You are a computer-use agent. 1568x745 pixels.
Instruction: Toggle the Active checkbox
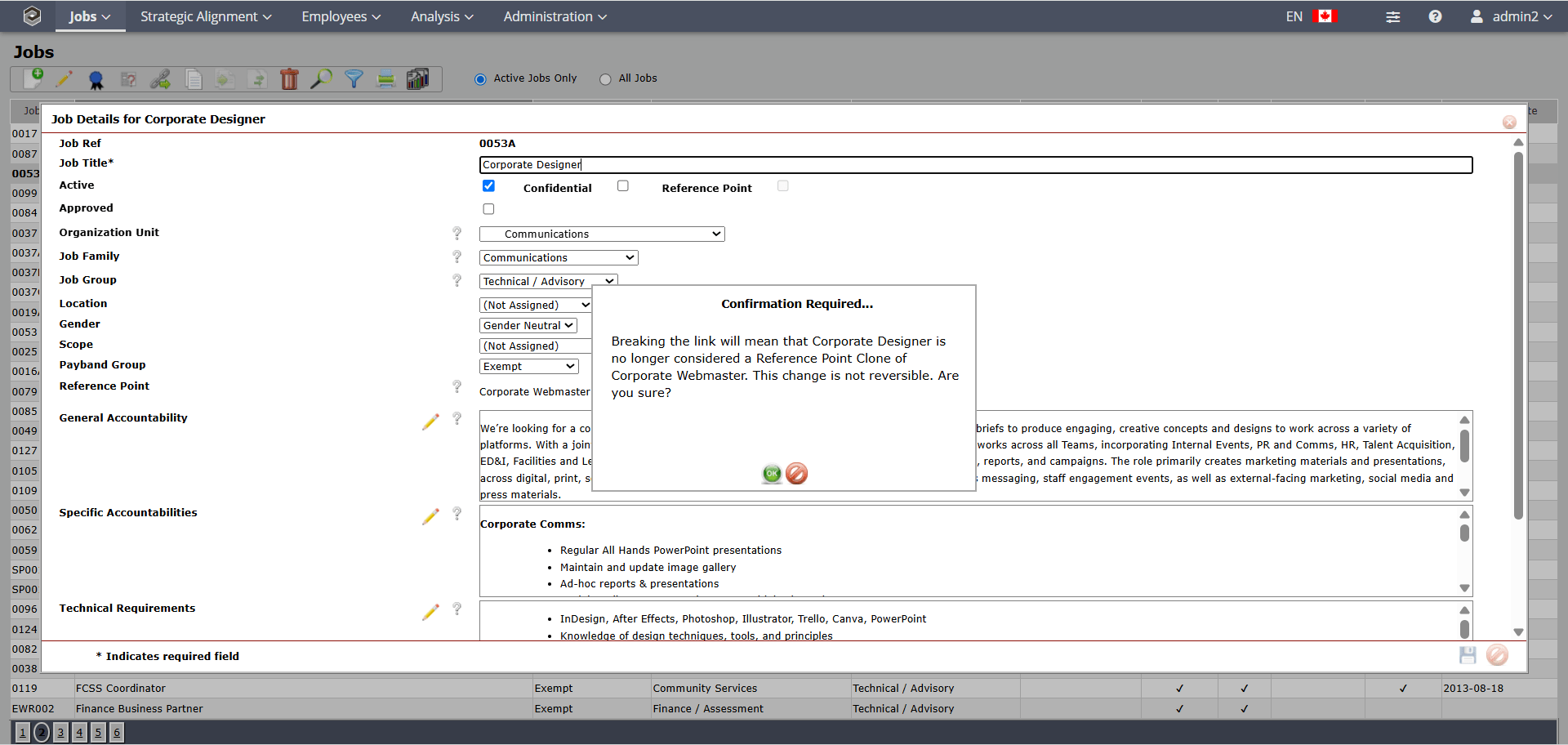coord(488,186)
